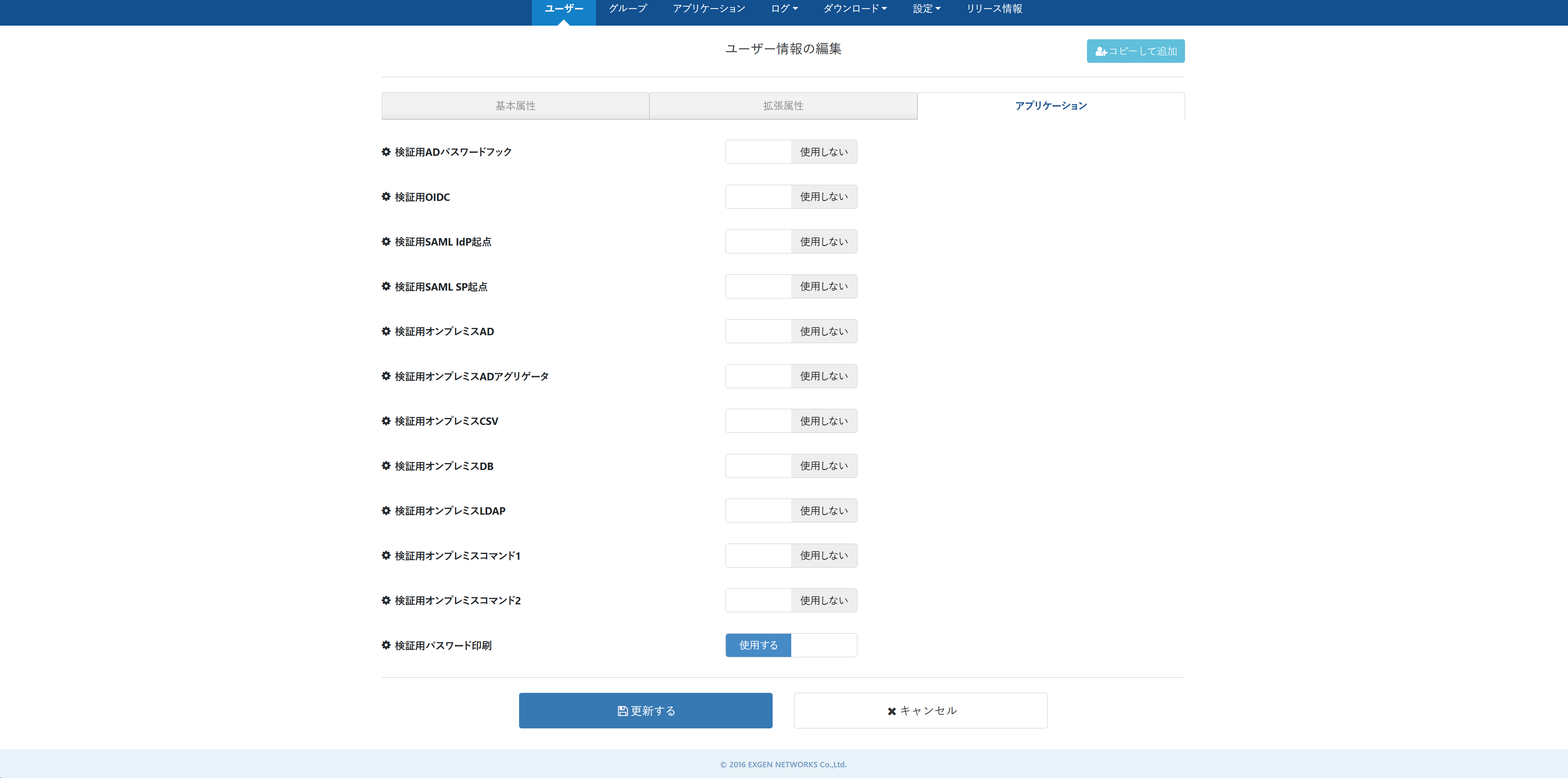This screenshot has width=1568, height=778.
Task: Click gear icon beside 検証用SAML IdP起点
Action: 386,241
